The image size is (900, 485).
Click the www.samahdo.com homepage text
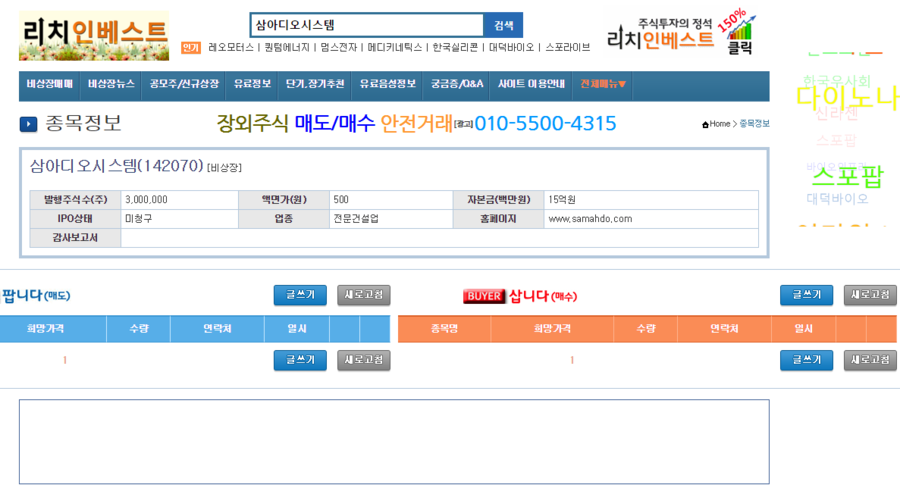(x=590, y=219)
